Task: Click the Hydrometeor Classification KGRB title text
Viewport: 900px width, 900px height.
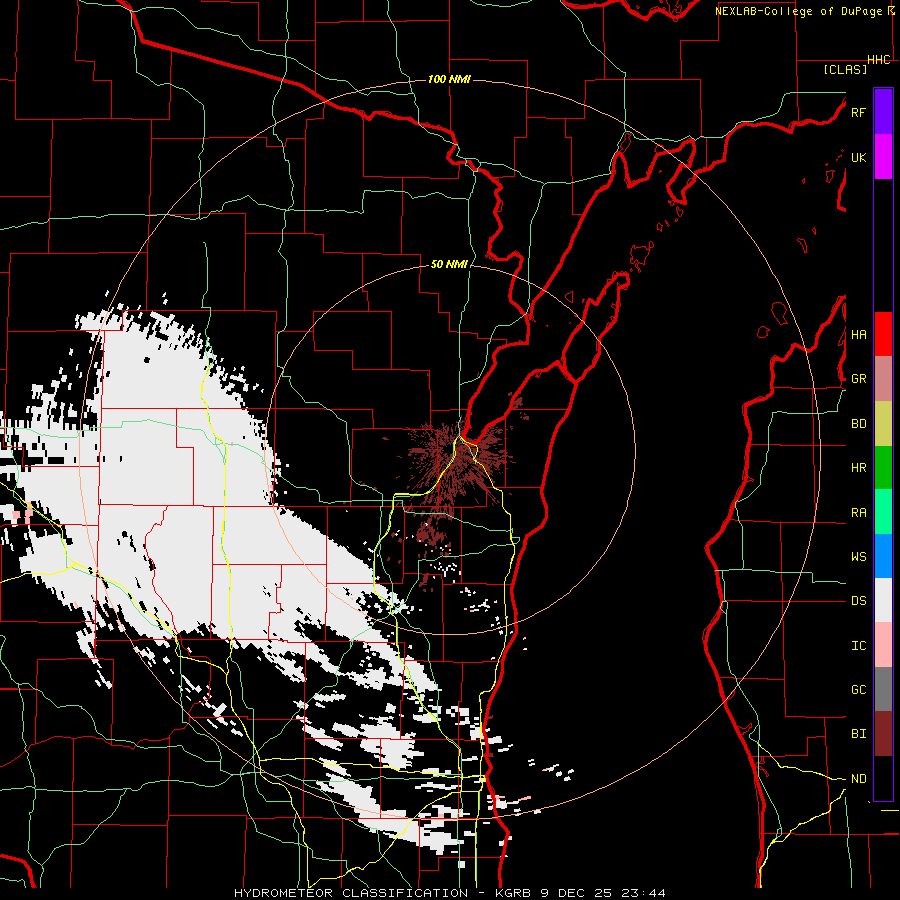Action: tap(449, 893)
